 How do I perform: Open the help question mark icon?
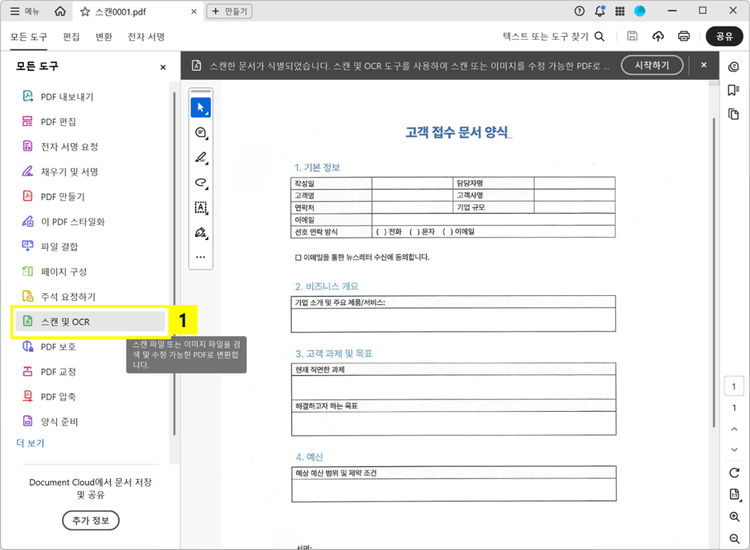coord(579,11)
